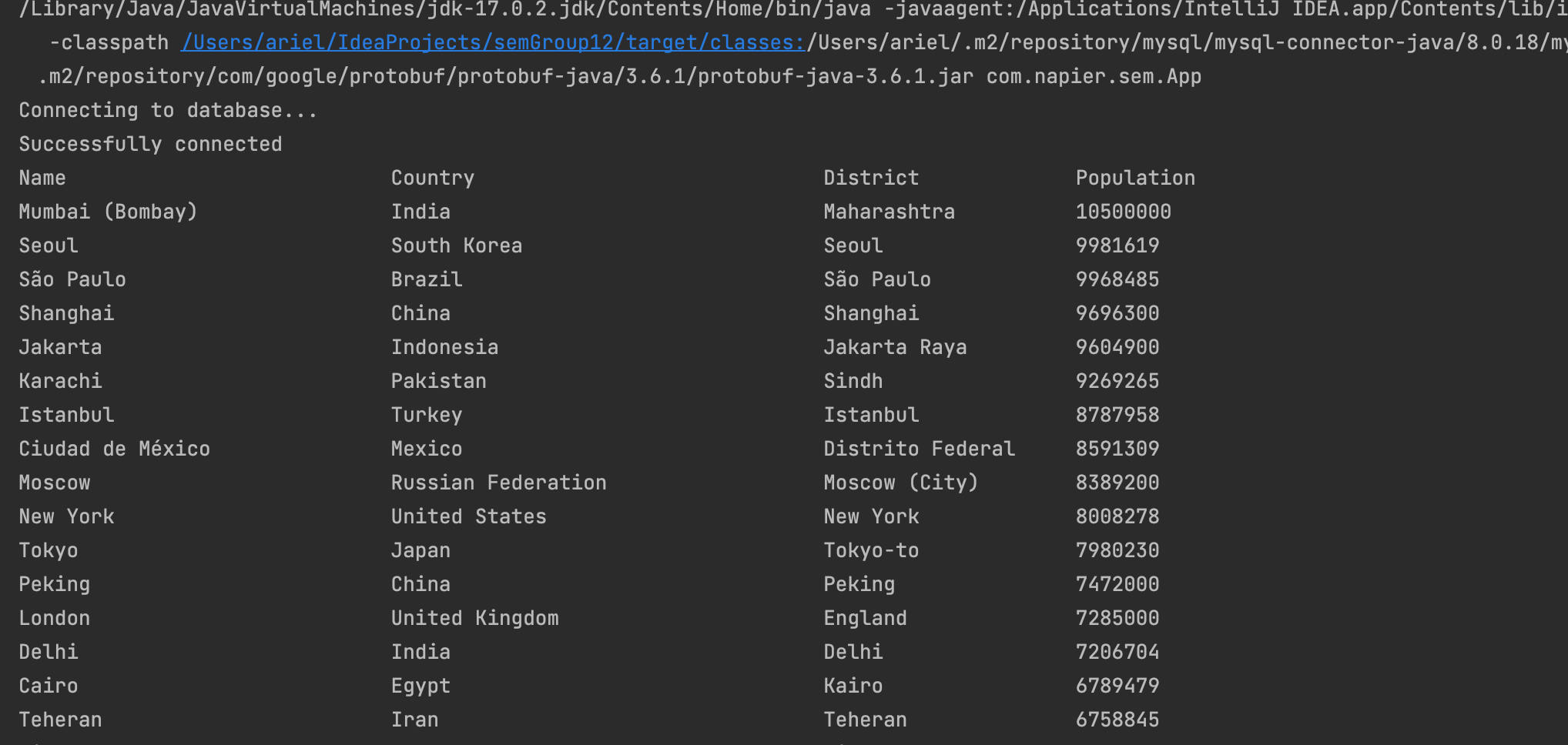Click the population value 8787958
Viewport: 1568px width, 745px height.
coord(1117,415)
